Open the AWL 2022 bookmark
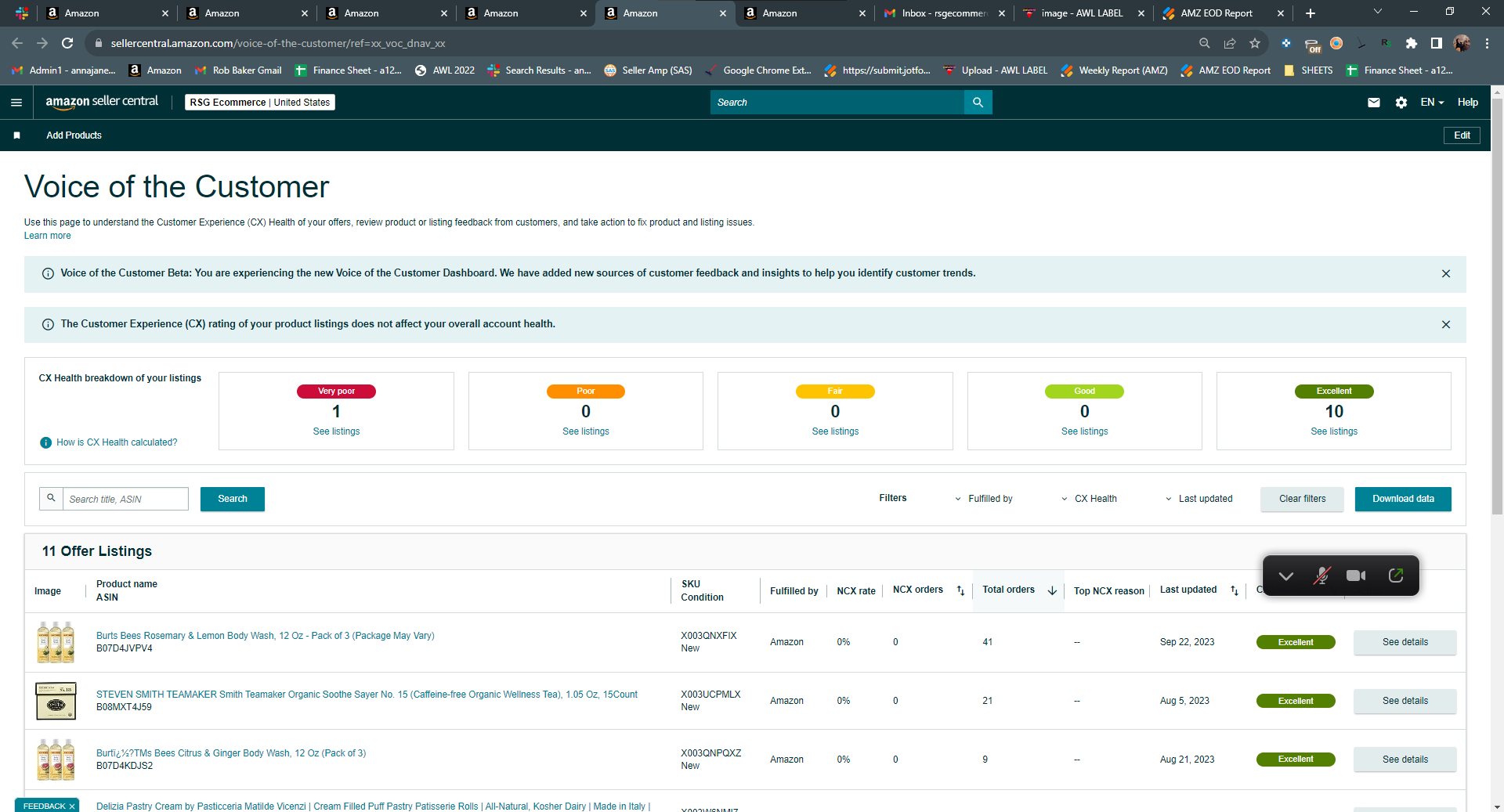Screen dimensions: 1504x812 click(x=445, y=70)
